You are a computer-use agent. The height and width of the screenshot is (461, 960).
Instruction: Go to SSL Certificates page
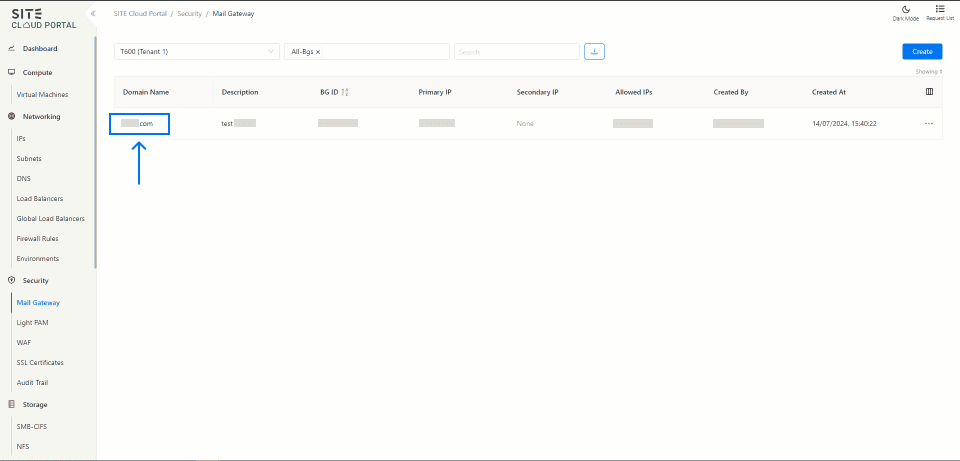40,363
